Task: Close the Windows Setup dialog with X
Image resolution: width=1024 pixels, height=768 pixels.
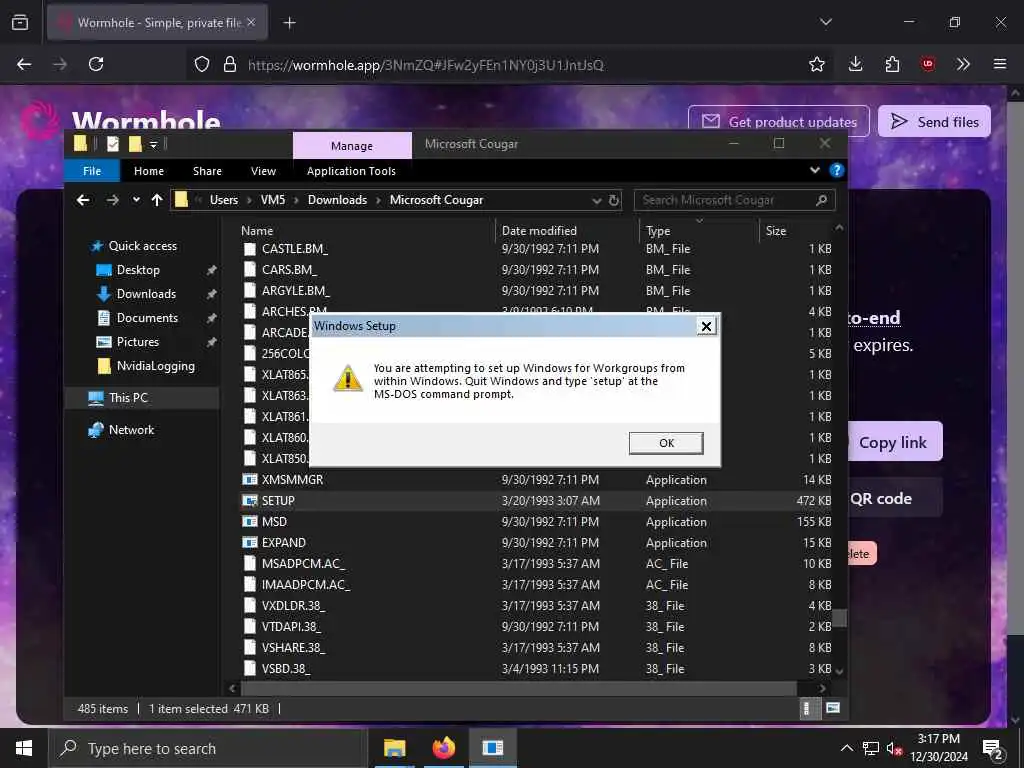Action: [706, 326]
